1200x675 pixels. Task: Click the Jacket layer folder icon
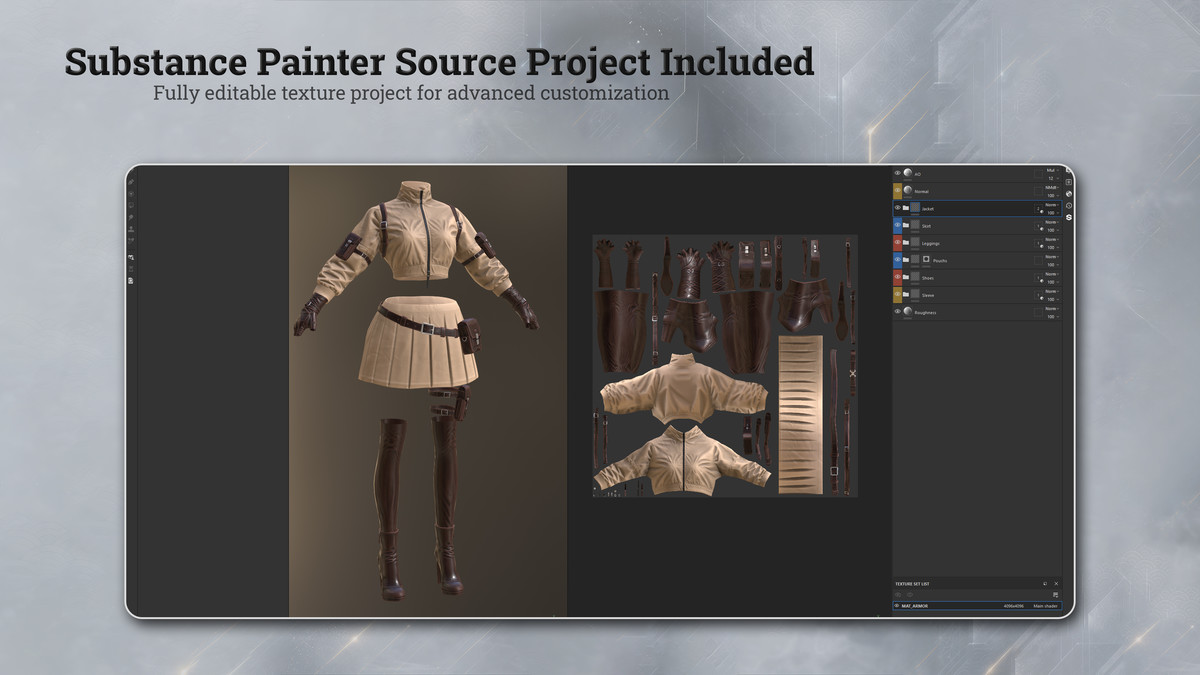pyautogui.click(x=906, y=208)
